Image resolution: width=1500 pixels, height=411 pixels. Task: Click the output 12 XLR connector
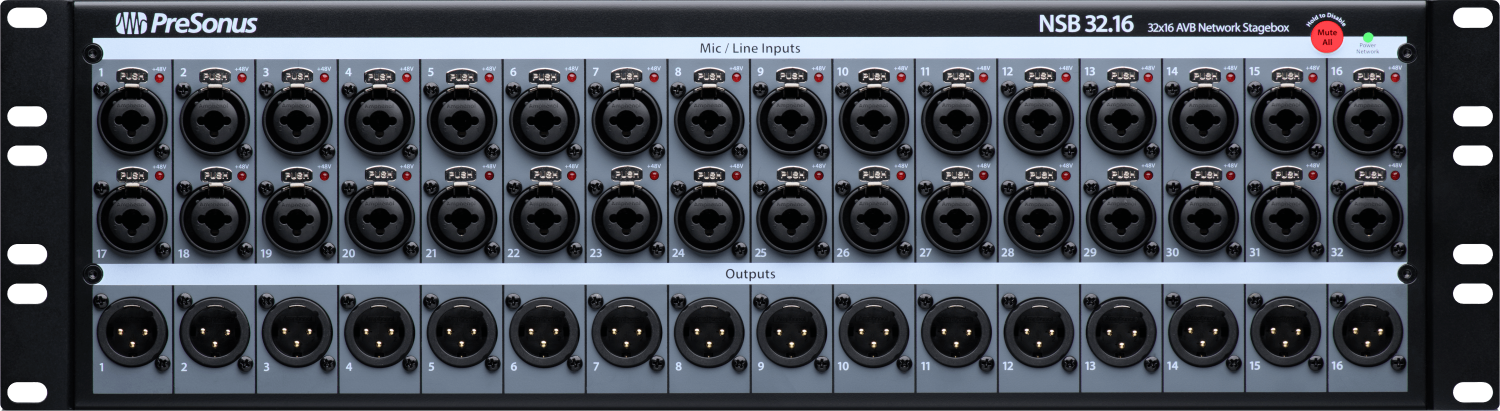point(1040,332)
